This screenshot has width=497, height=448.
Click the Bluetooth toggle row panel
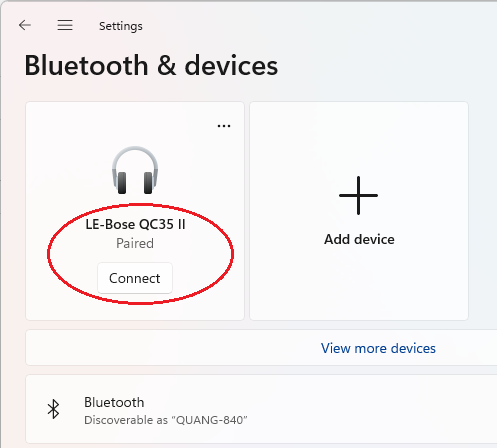click(x=261, y=409)
